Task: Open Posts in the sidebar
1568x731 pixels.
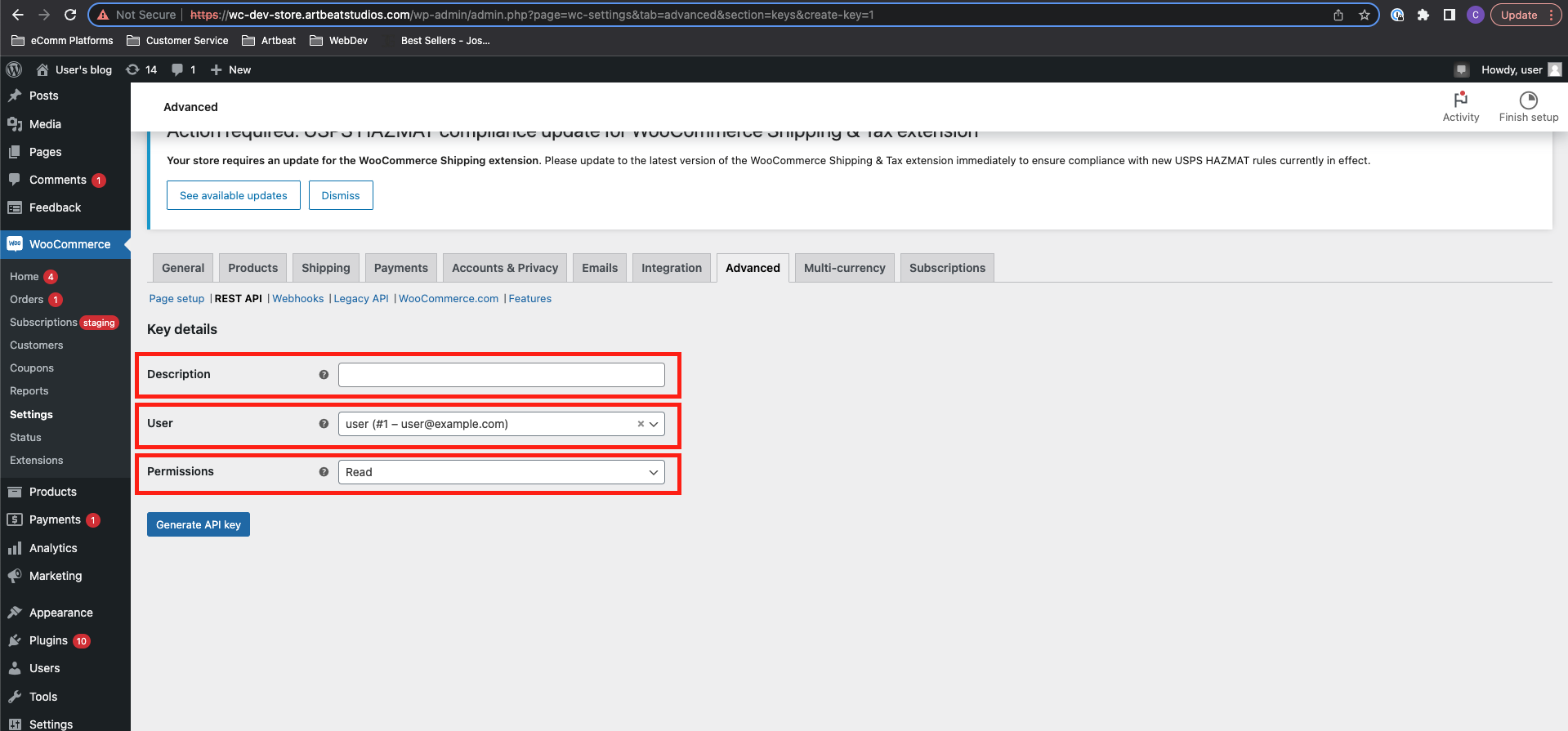Action: click(x=65, y=96)
